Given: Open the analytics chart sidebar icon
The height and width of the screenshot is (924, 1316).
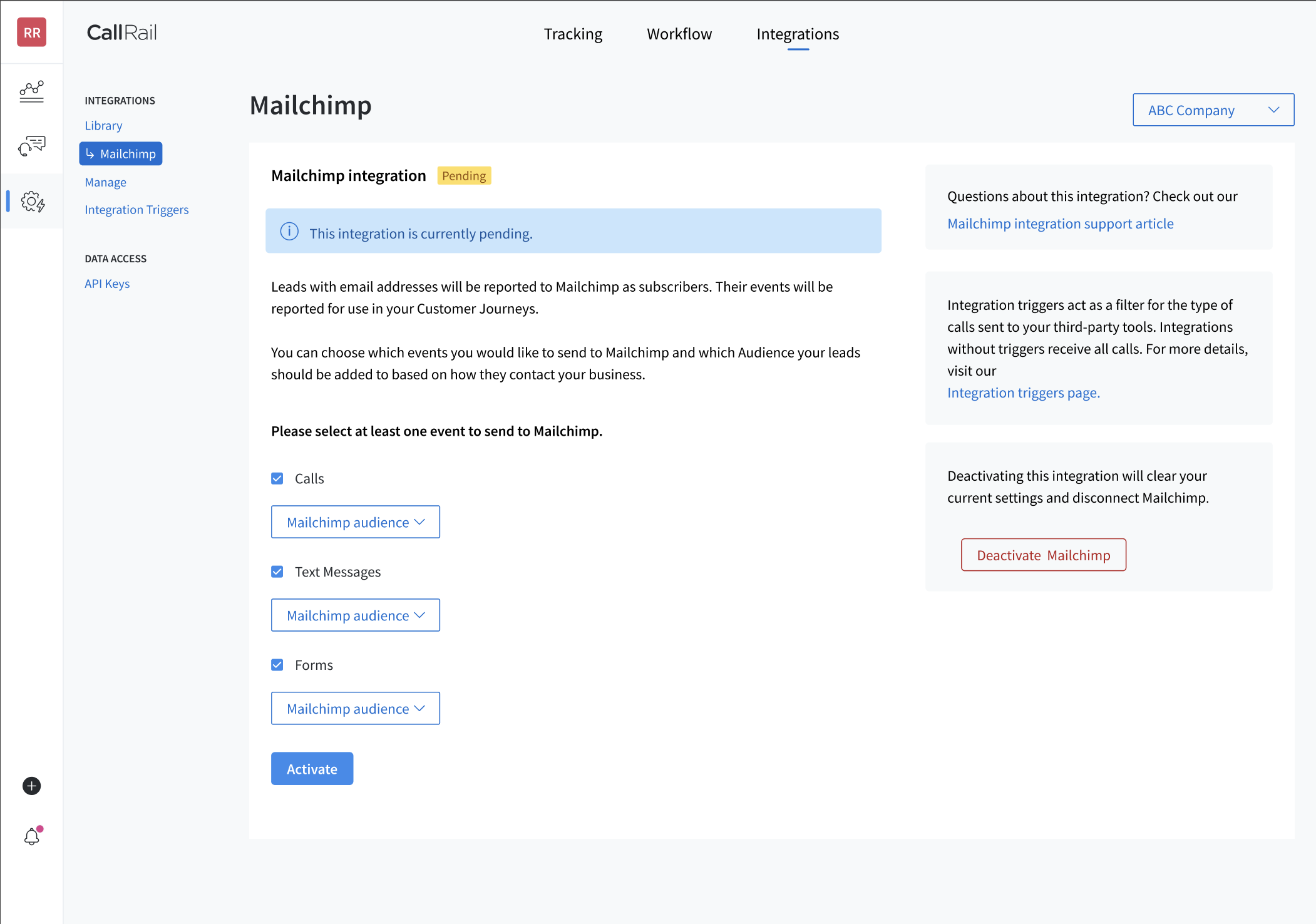Looking at the screenshot, I should click(31, 91).
